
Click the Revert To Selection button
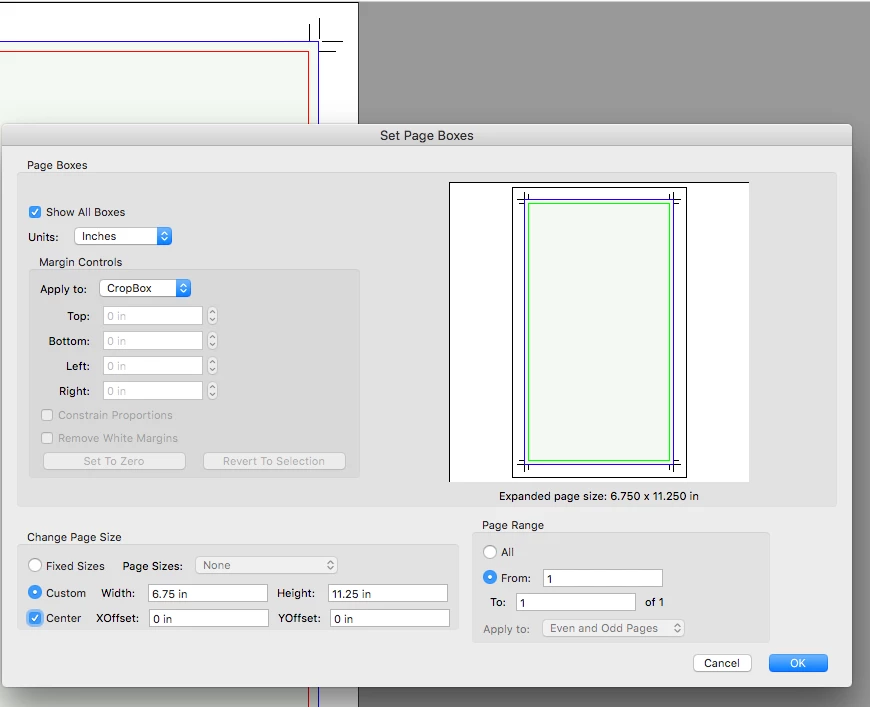[274, 461]
